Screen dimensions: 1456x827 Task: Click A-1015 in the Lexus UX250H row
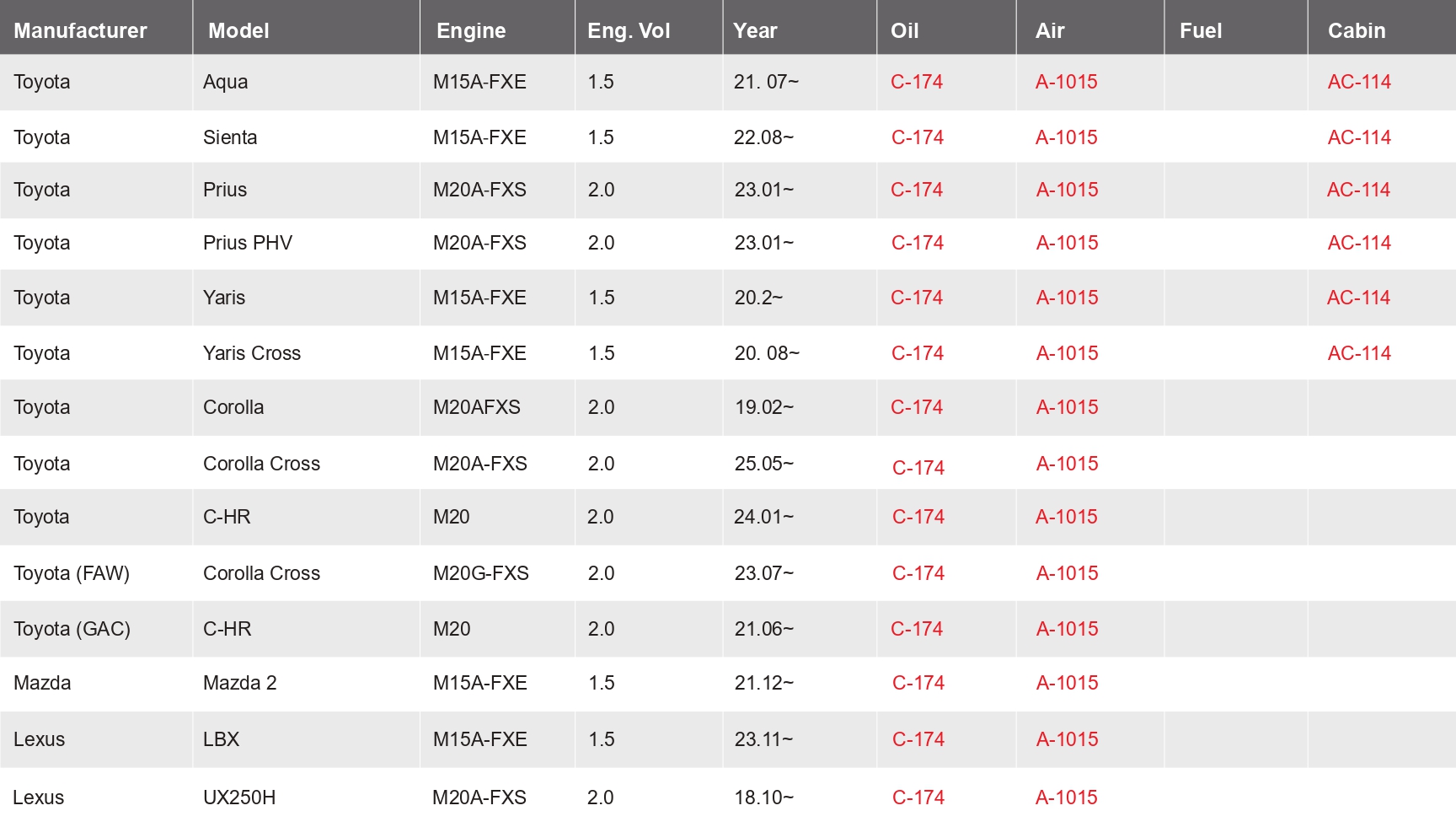click(1067, 797)
